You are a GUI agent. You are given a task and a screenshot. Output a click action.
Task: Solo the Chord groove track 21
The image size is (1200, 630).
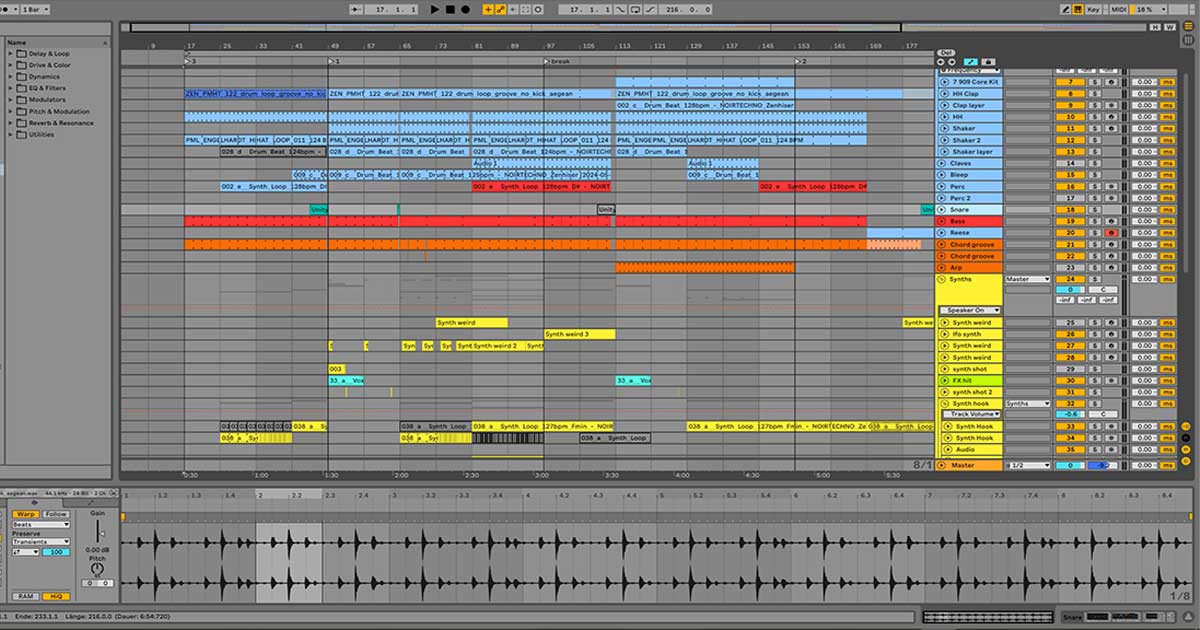tap(1094, 244)
